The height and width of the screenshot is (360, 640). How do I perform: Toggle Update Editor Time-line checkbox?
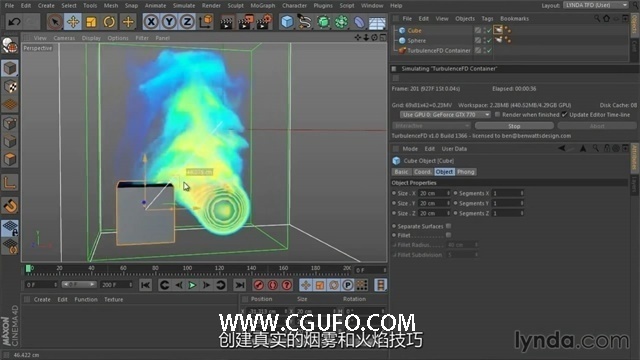point(564,115)
